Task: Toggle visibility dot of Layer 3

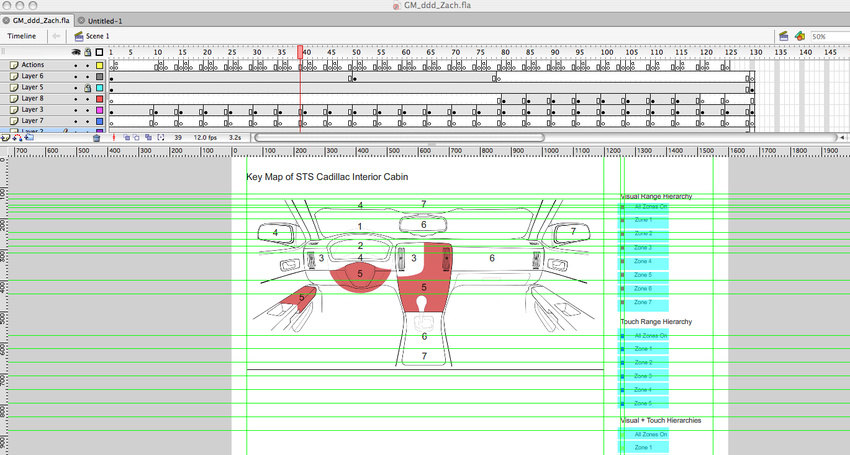Action: [x=76, y=110]
